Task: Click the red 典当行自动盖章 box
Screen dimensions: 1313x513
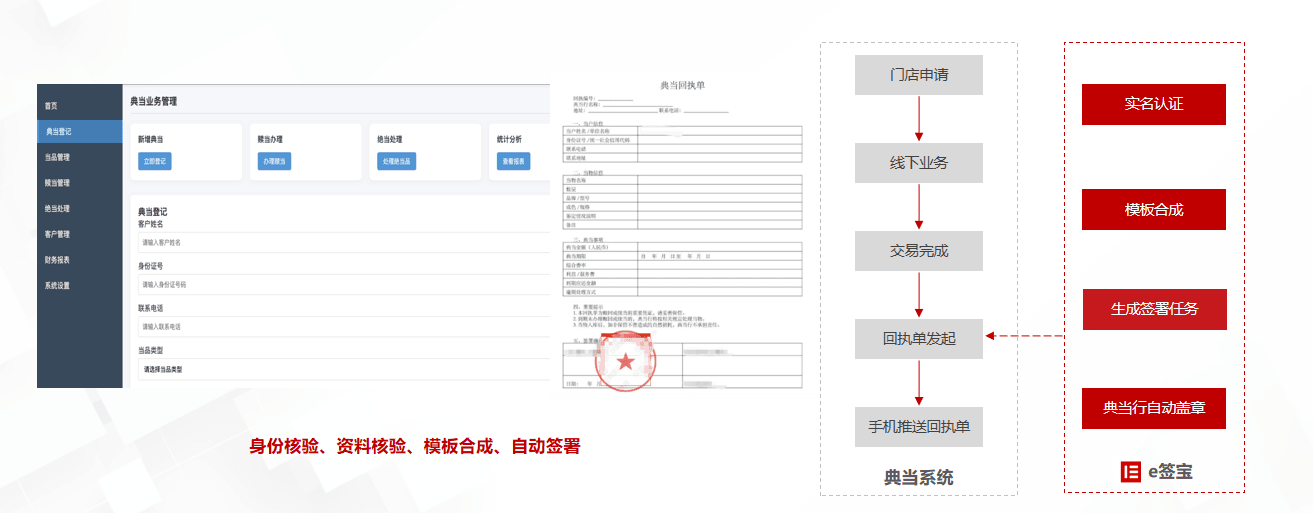Action: (x=1154, y=408)
